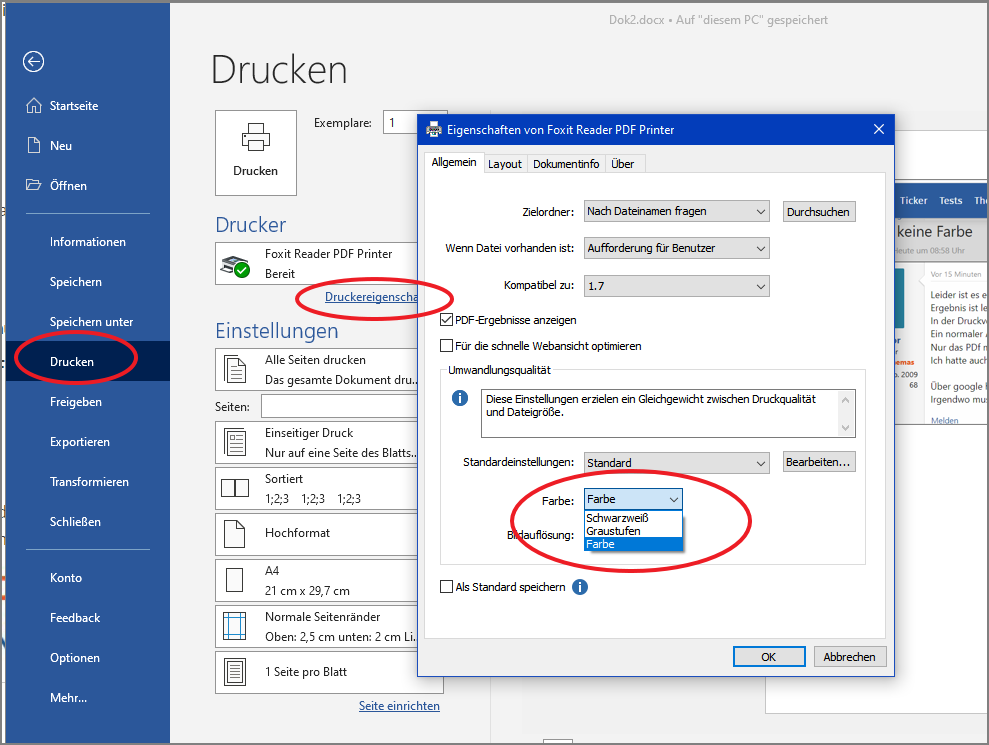The width and height of the screenshot is (989, 745).
Task: Open the Seite einrichten link
Action: pyautogui.click(x=399, y=706)
